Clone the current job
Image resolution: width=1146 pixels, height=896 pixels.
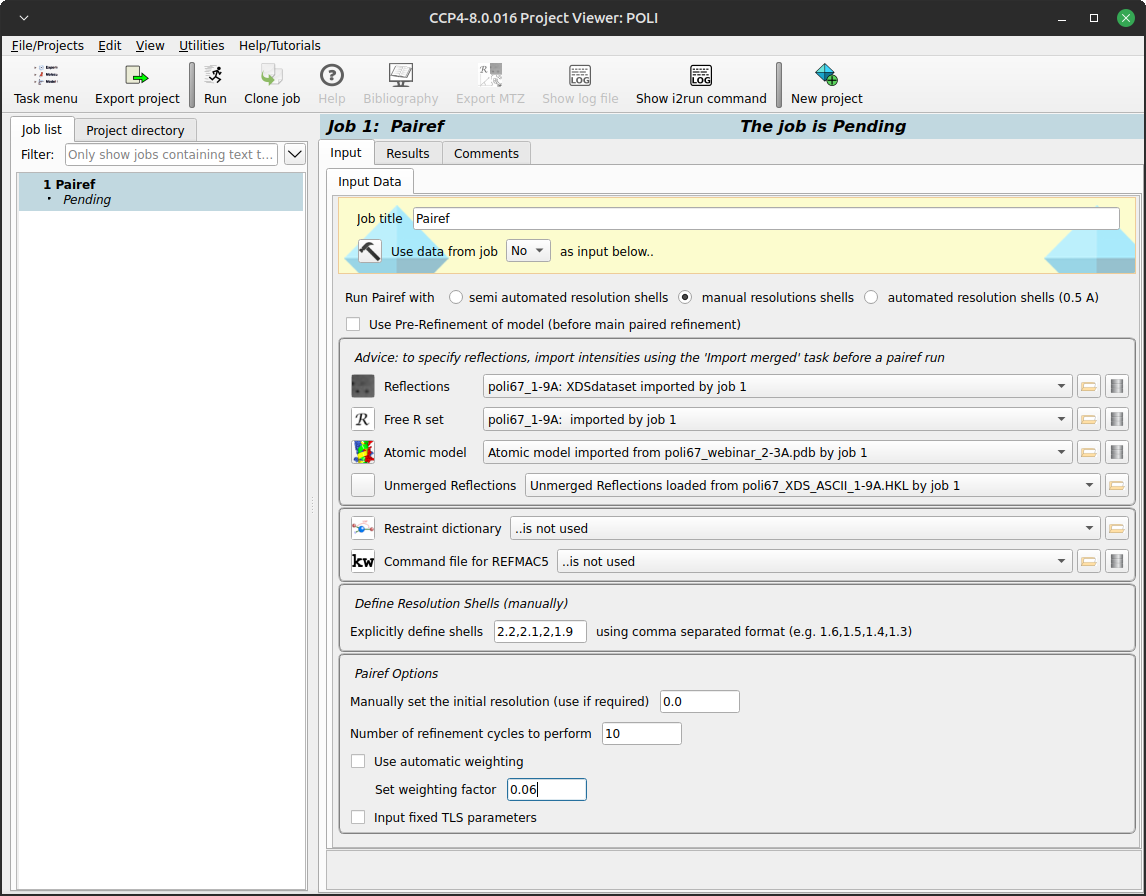272,84
